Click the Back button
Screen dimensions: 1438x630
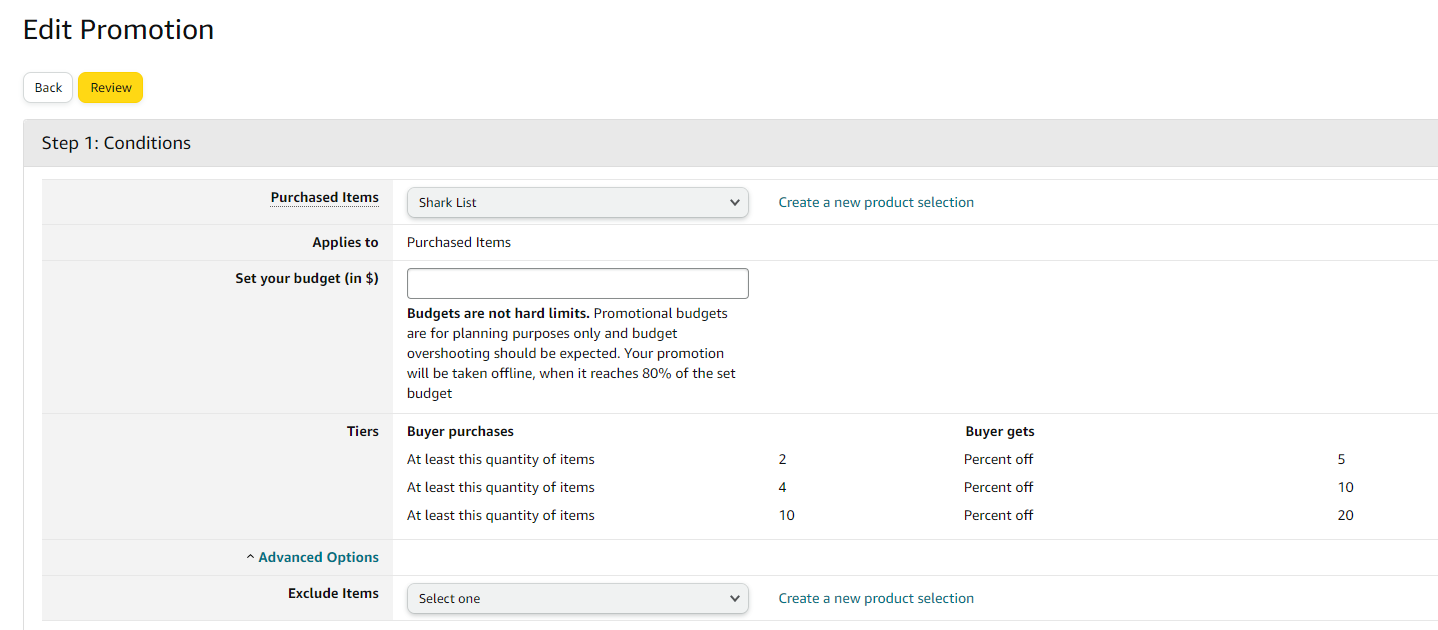click(x=48, y=88)
